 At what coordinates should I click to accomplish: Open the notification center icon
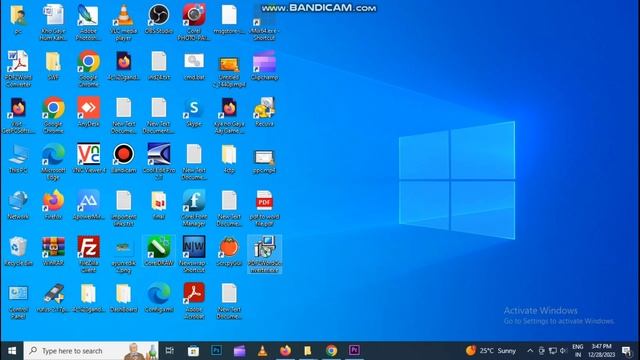coord(627,351)
